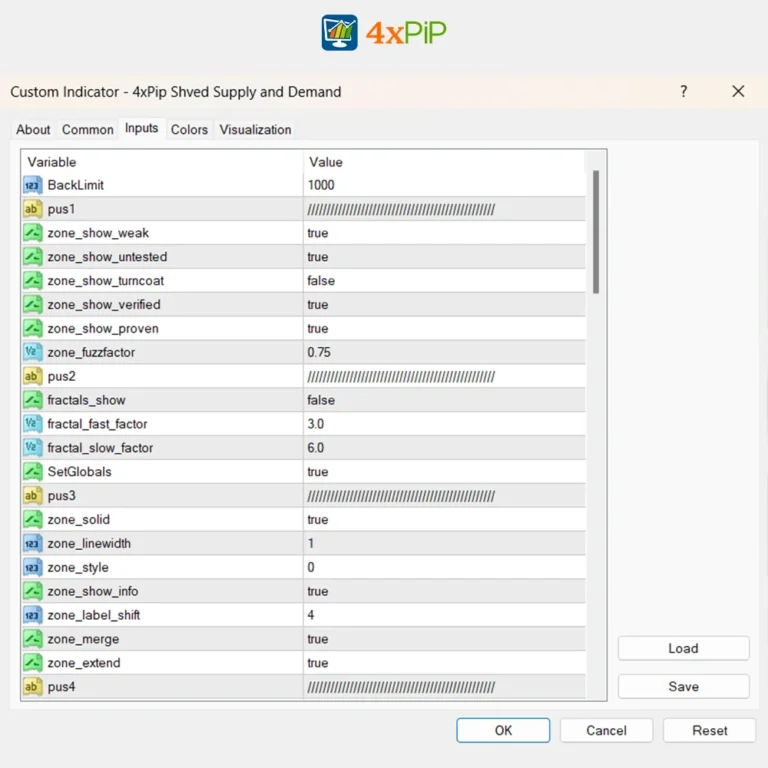Click the boolean icon beside zone_show_weak

tap(33, 233)
